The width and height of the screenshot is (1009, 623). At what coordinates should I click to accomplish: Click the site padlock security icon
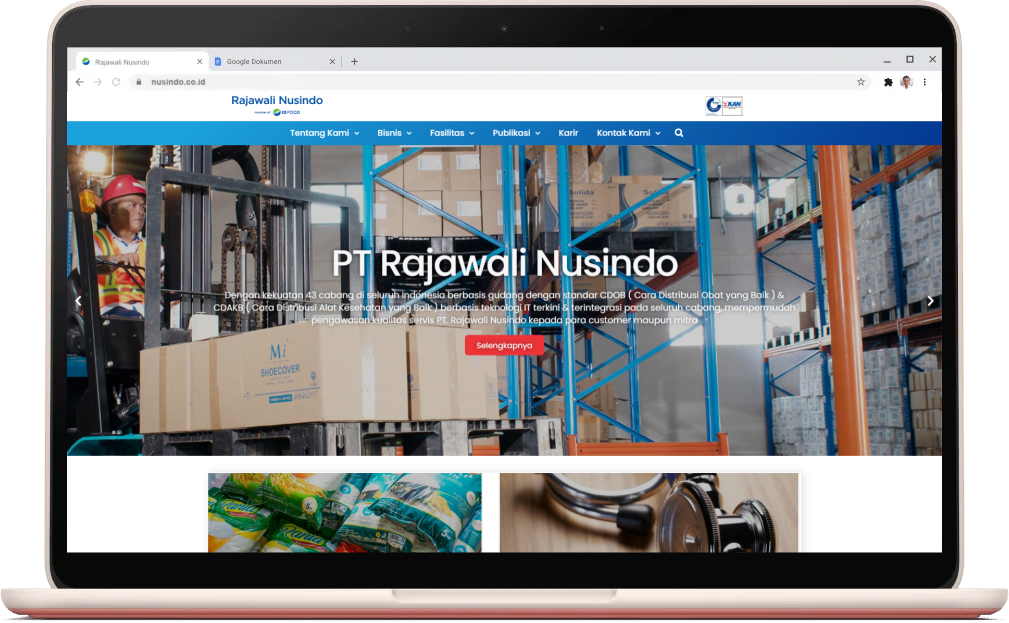coord(139,82)
